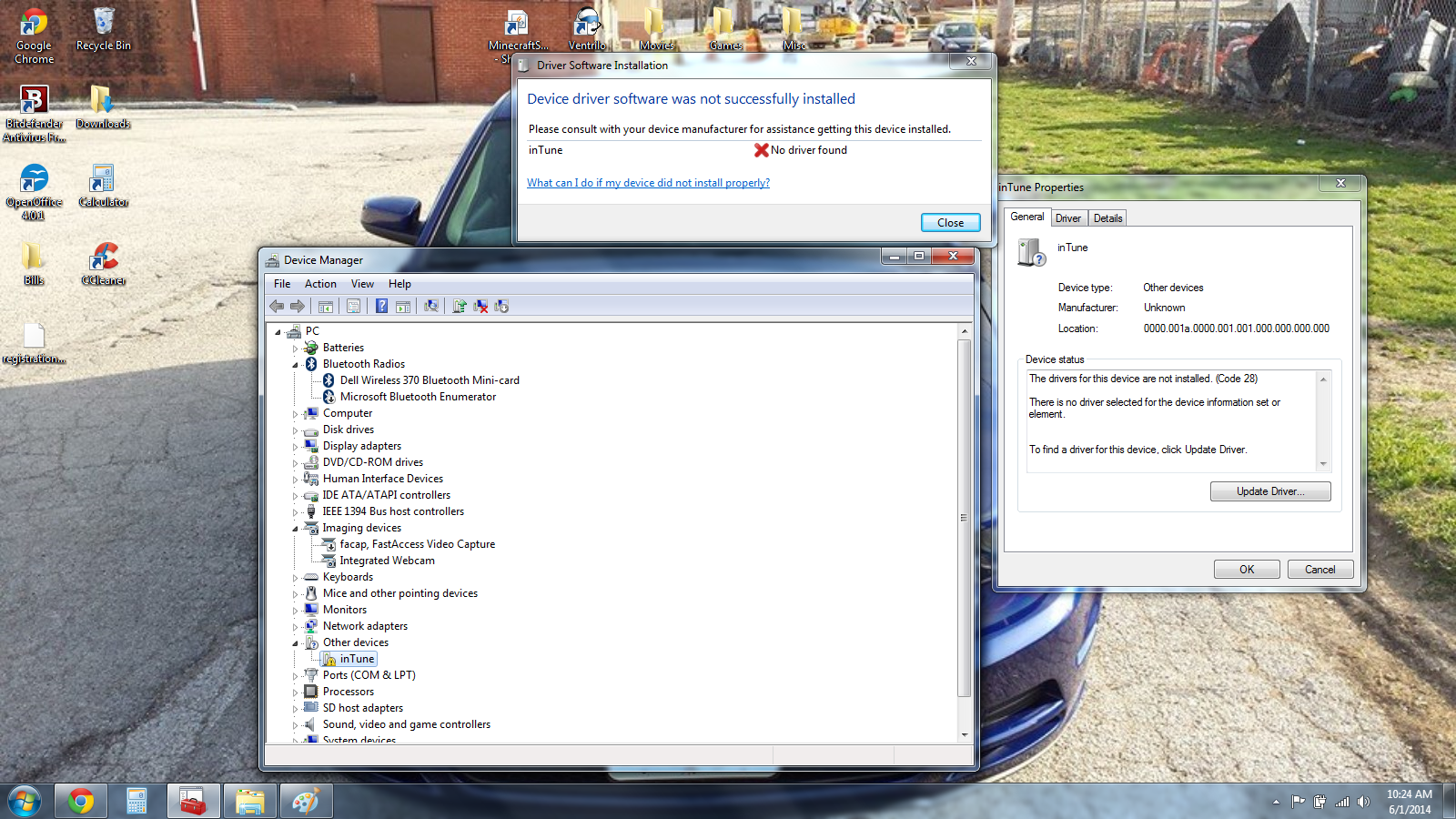Open the Action menu in Device Manager
The width and height of the screenshot is (1456, 819).
coord(320,284)
